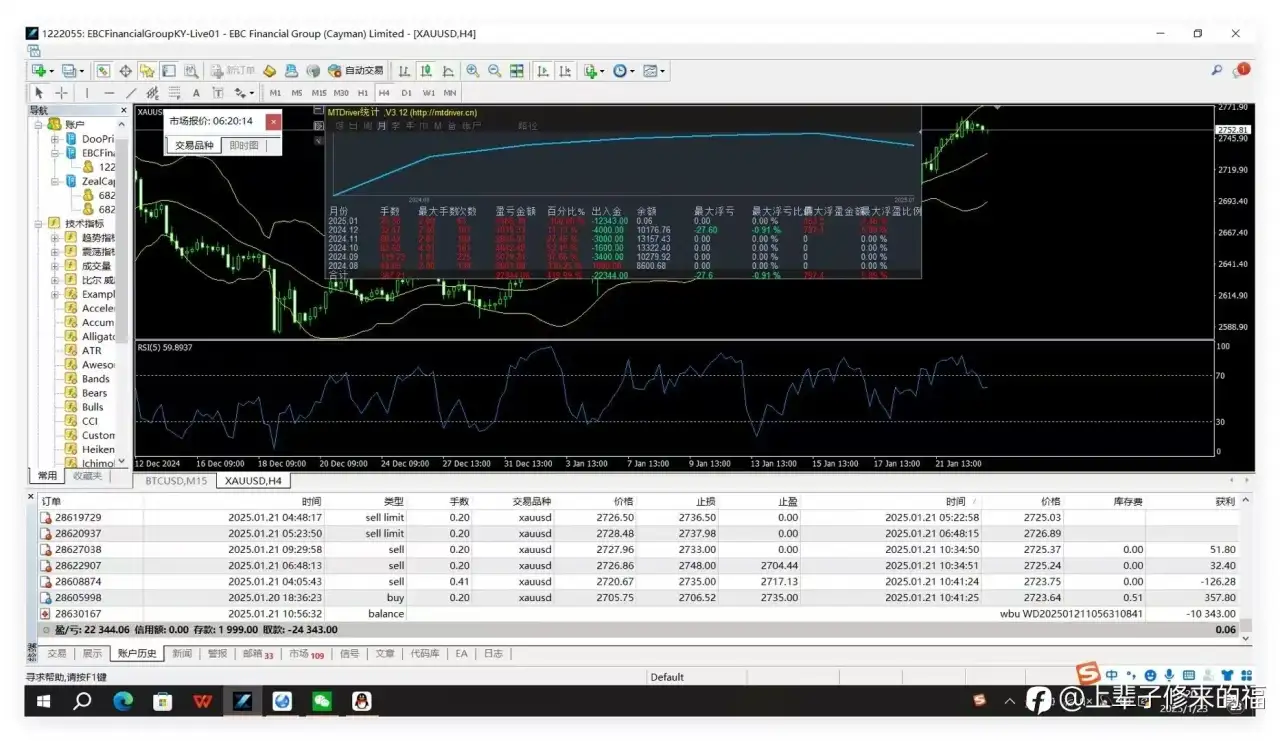Select the text label T tool
1280x741 pixels.
tap(217, 93)
